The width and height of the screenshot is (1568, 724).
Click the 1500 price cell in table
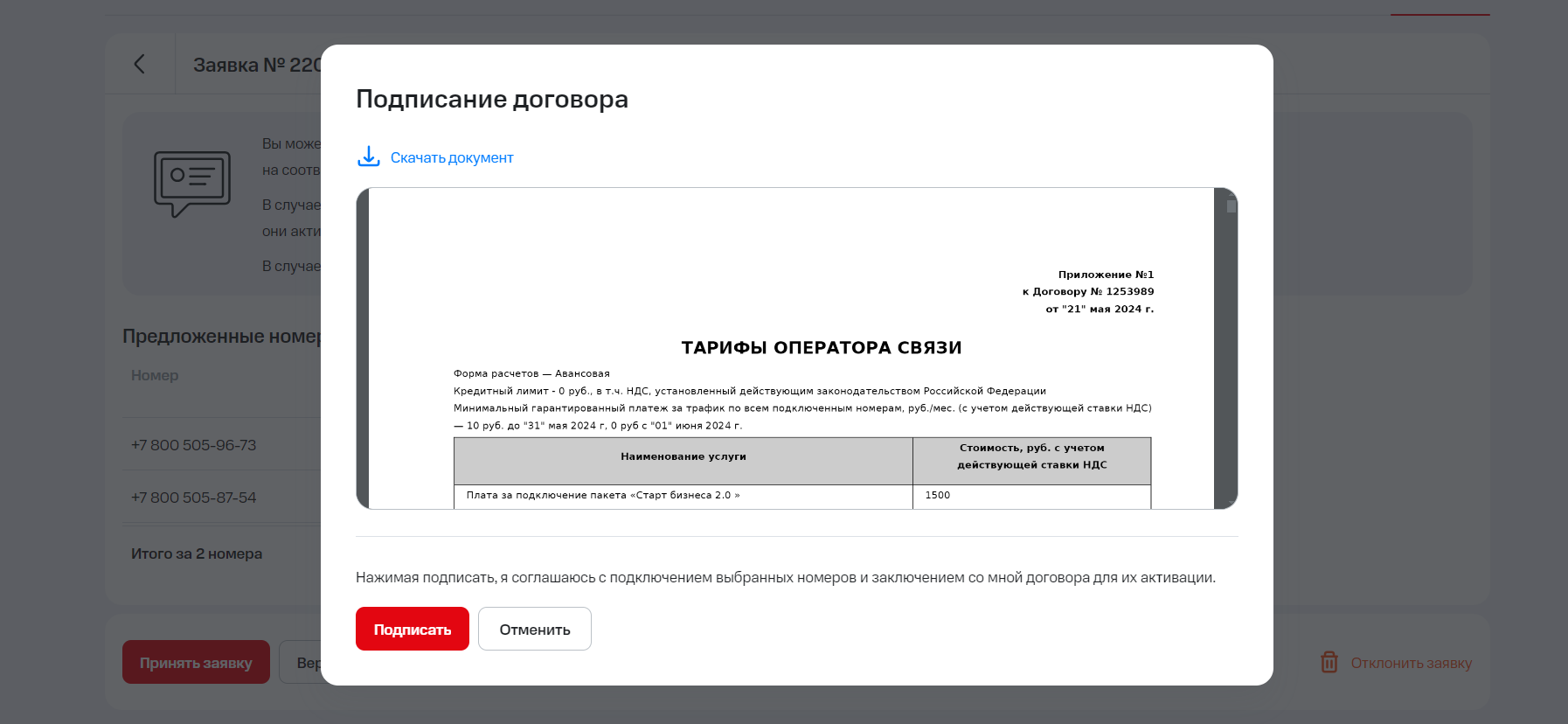(x=938, y=496)
